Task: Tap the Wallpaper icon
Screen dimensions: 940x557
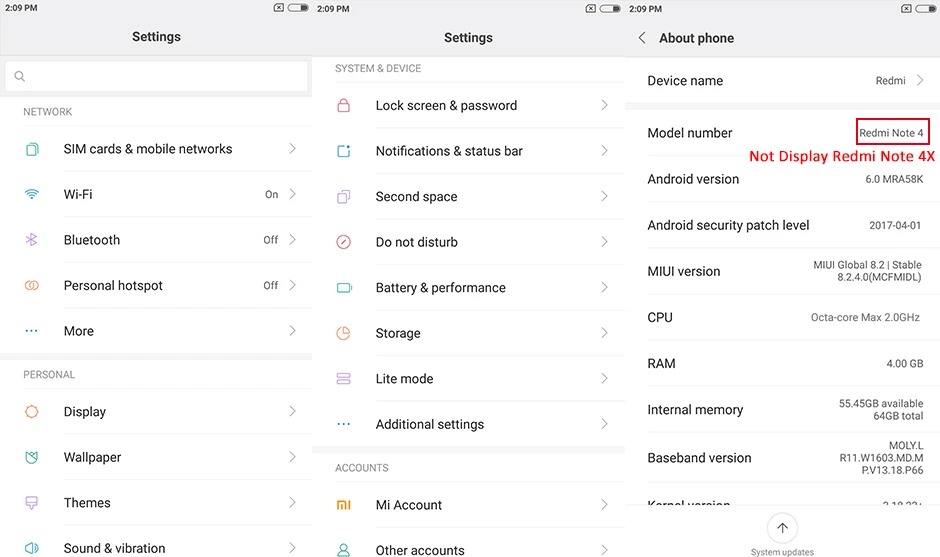Action: [x=32, y=457]
